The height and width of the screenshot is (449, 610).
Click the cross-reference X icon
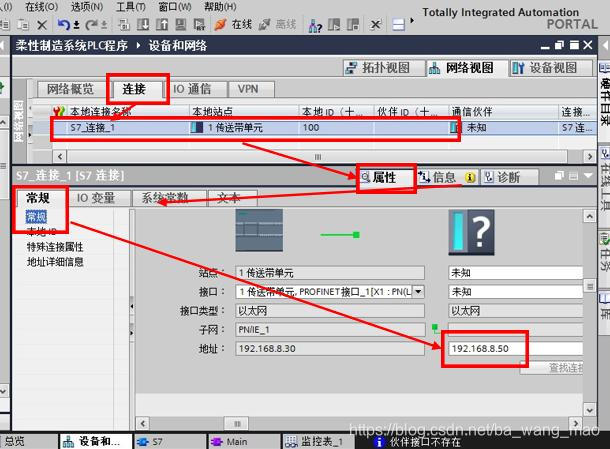click(x=375, y=25)
